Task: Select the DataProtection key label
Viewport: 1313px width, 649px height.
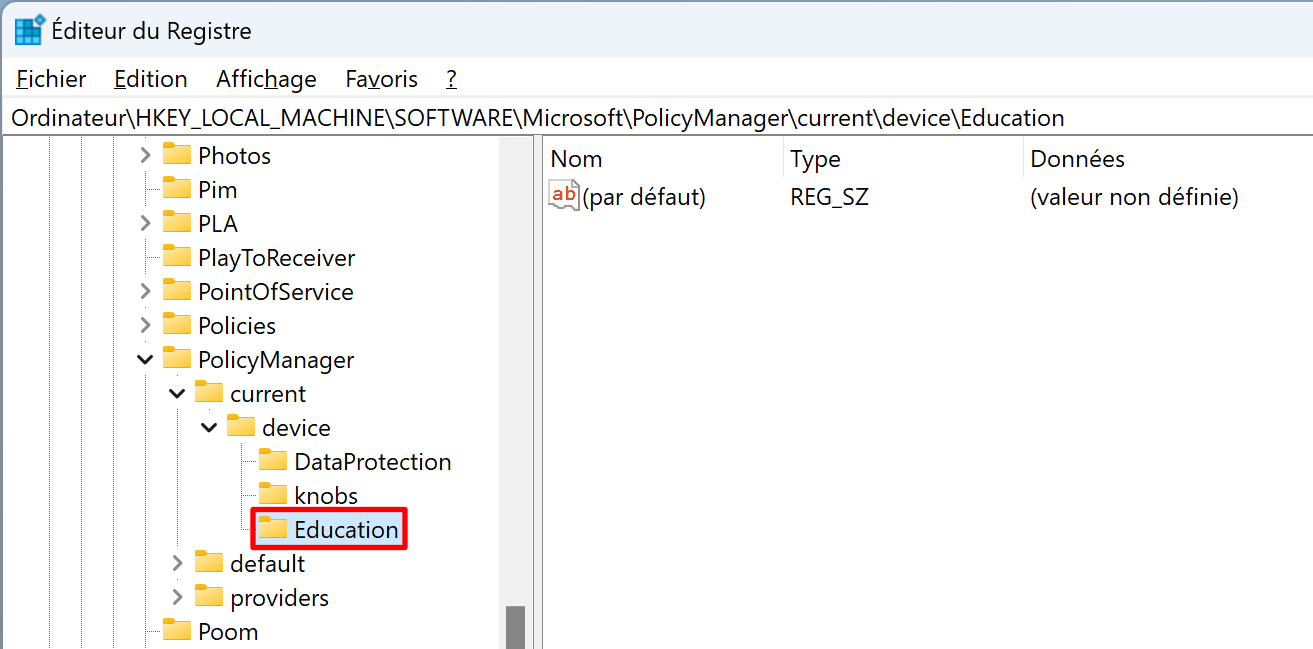Action: (373, 461)
